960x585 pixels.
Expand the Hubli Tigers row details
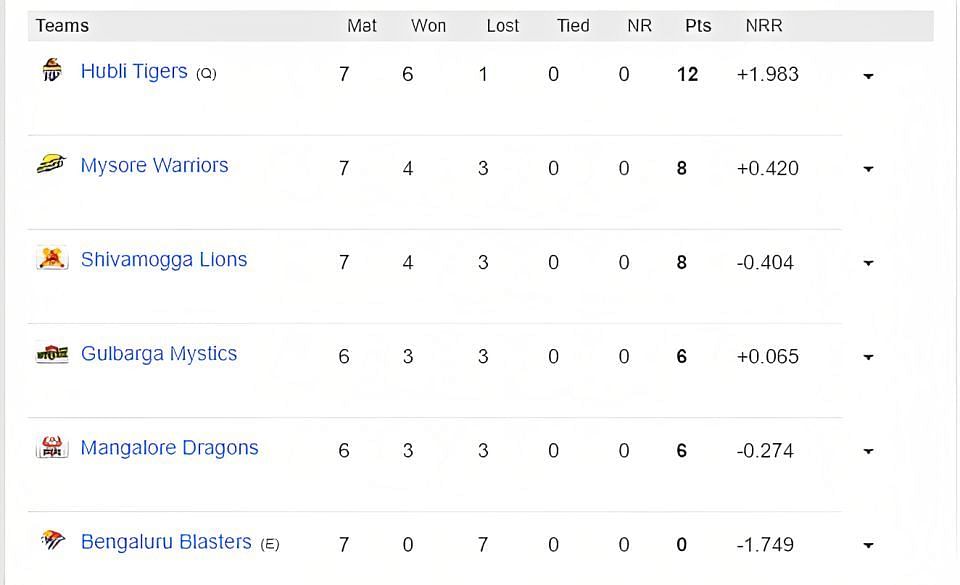pyautogui.click(x=868, y=76)
